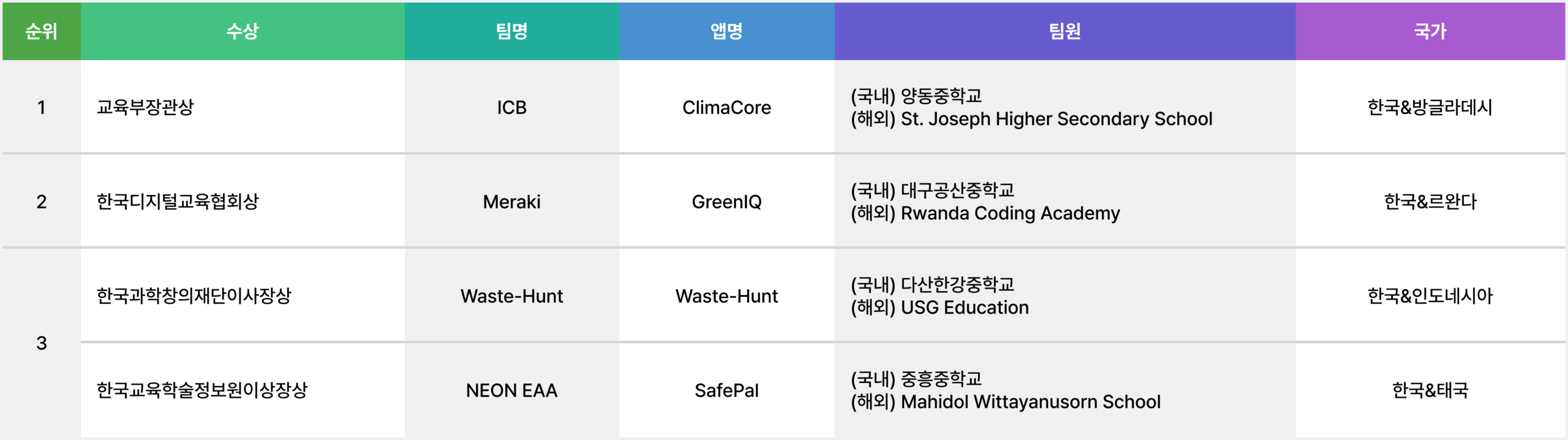1568x440 pixels.
Task: Click the 교육부장관상 award cell
Action: (x=243, y=107)
